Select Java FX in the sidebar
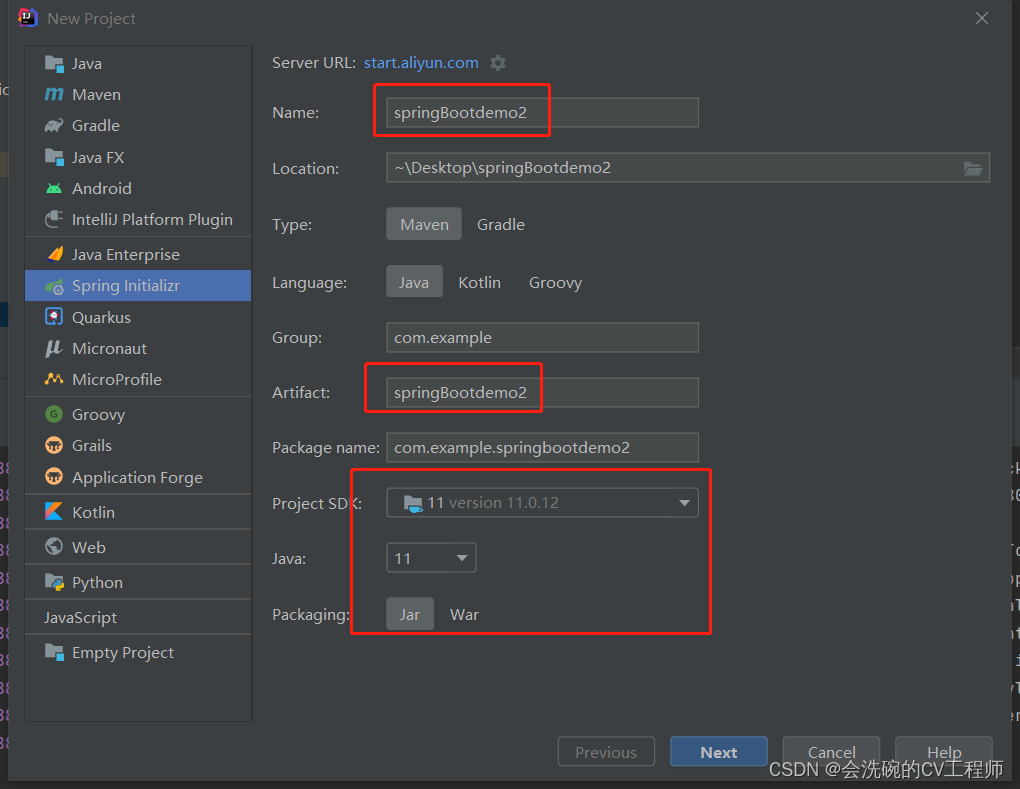Screen dimensions: 1020x789 (x=138, y=157)
